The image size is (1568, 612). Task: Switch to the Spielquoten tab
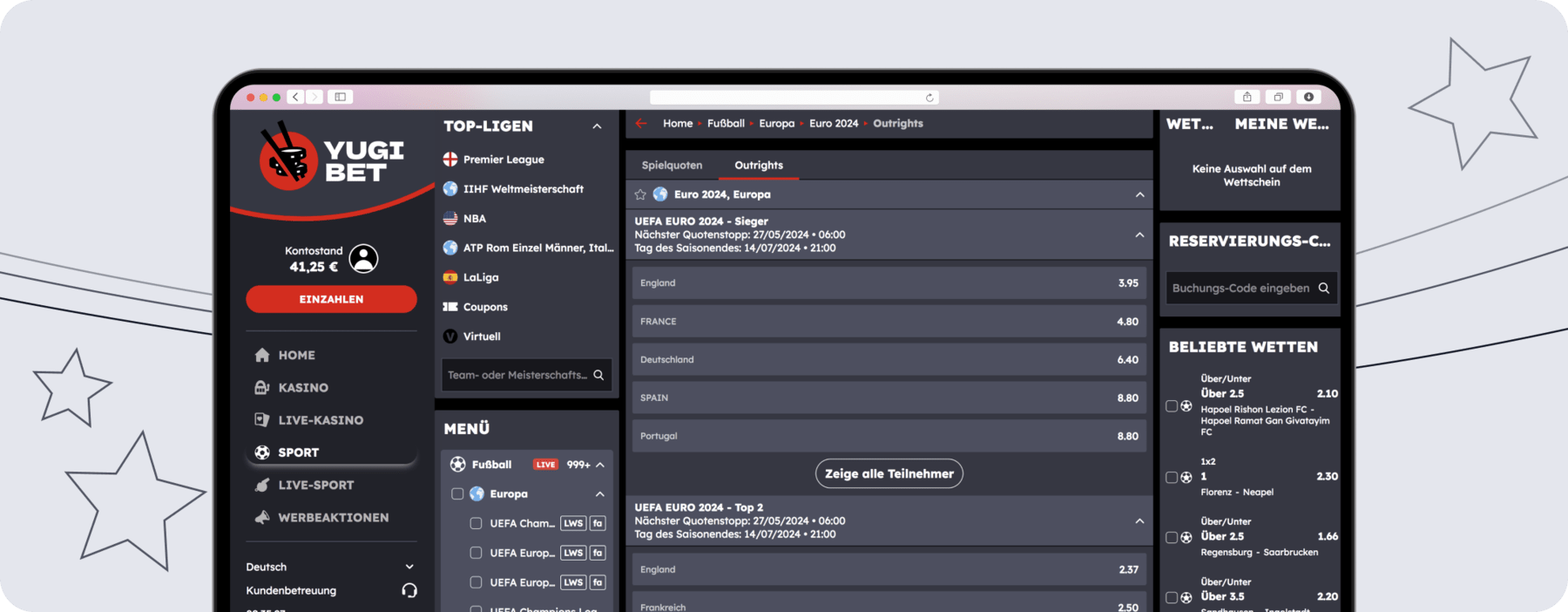click(672, 165)
